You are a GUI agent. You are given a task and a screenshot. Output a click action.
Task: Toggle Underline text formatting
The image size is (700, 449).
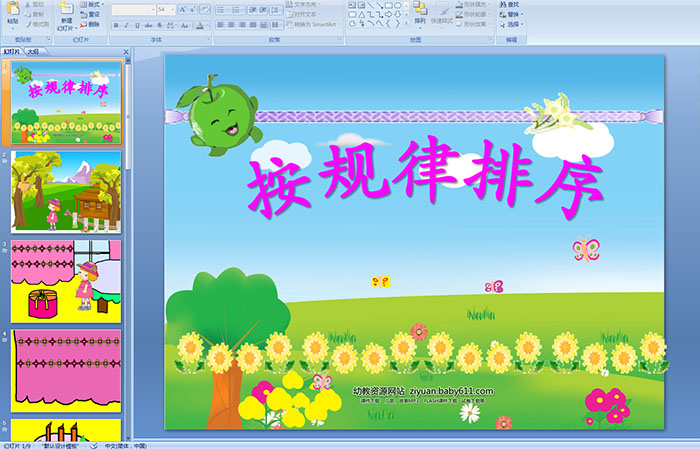135,24
